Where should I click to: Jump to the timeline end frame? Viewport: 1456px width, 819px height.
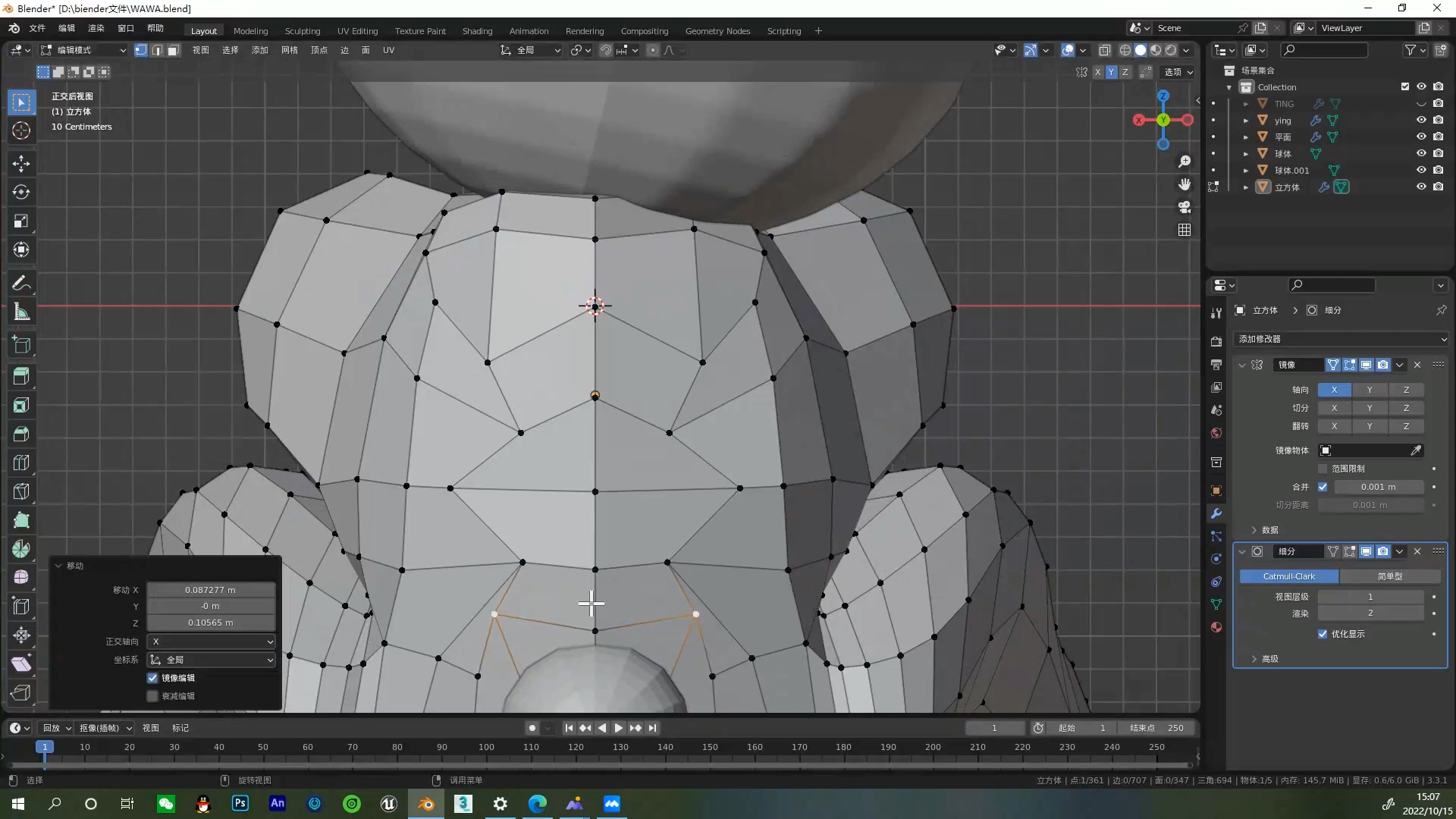[x=652, y=728]
